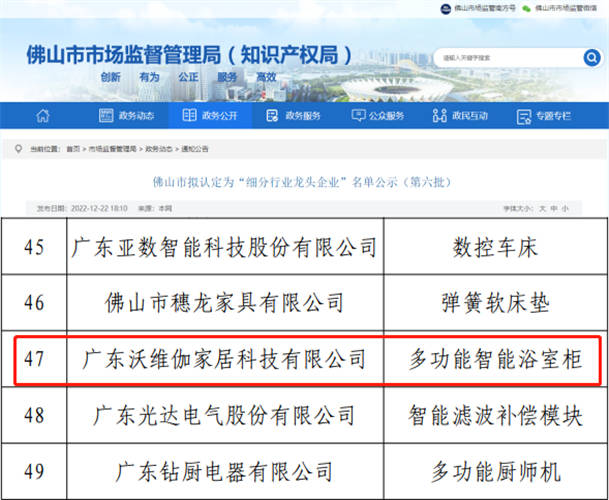Open the 政民互动 navigation tab
609x500 pixels.
tap(460, 115)
